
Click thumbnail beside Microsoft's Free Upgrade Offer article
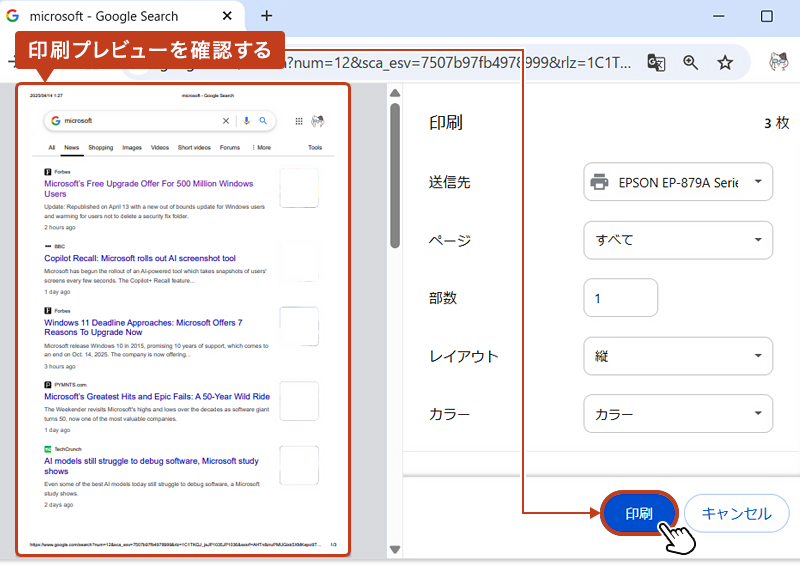[x=299, y=188]
